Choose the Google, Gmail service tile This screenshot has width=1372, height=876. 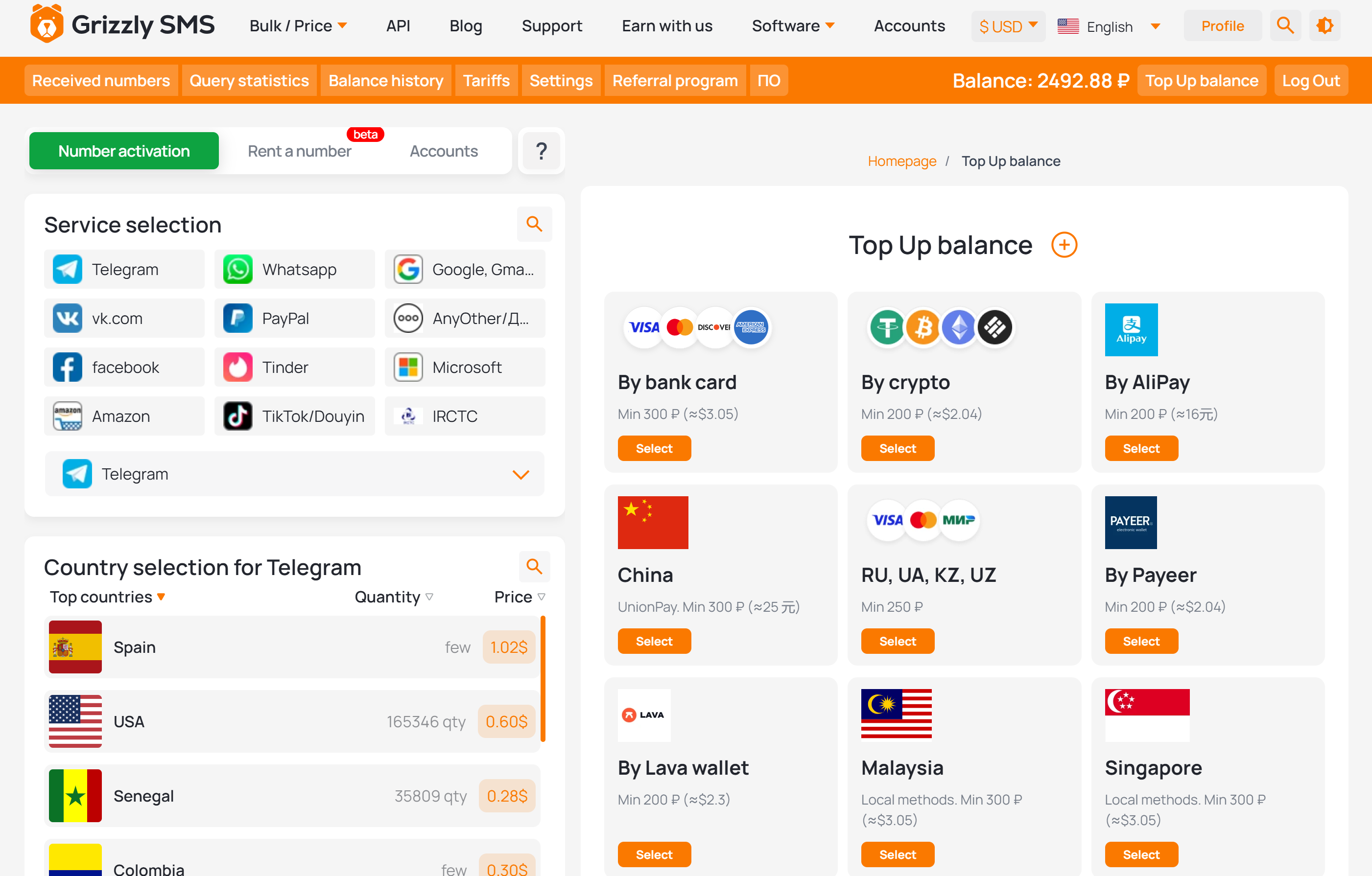[x=465, y=270]
